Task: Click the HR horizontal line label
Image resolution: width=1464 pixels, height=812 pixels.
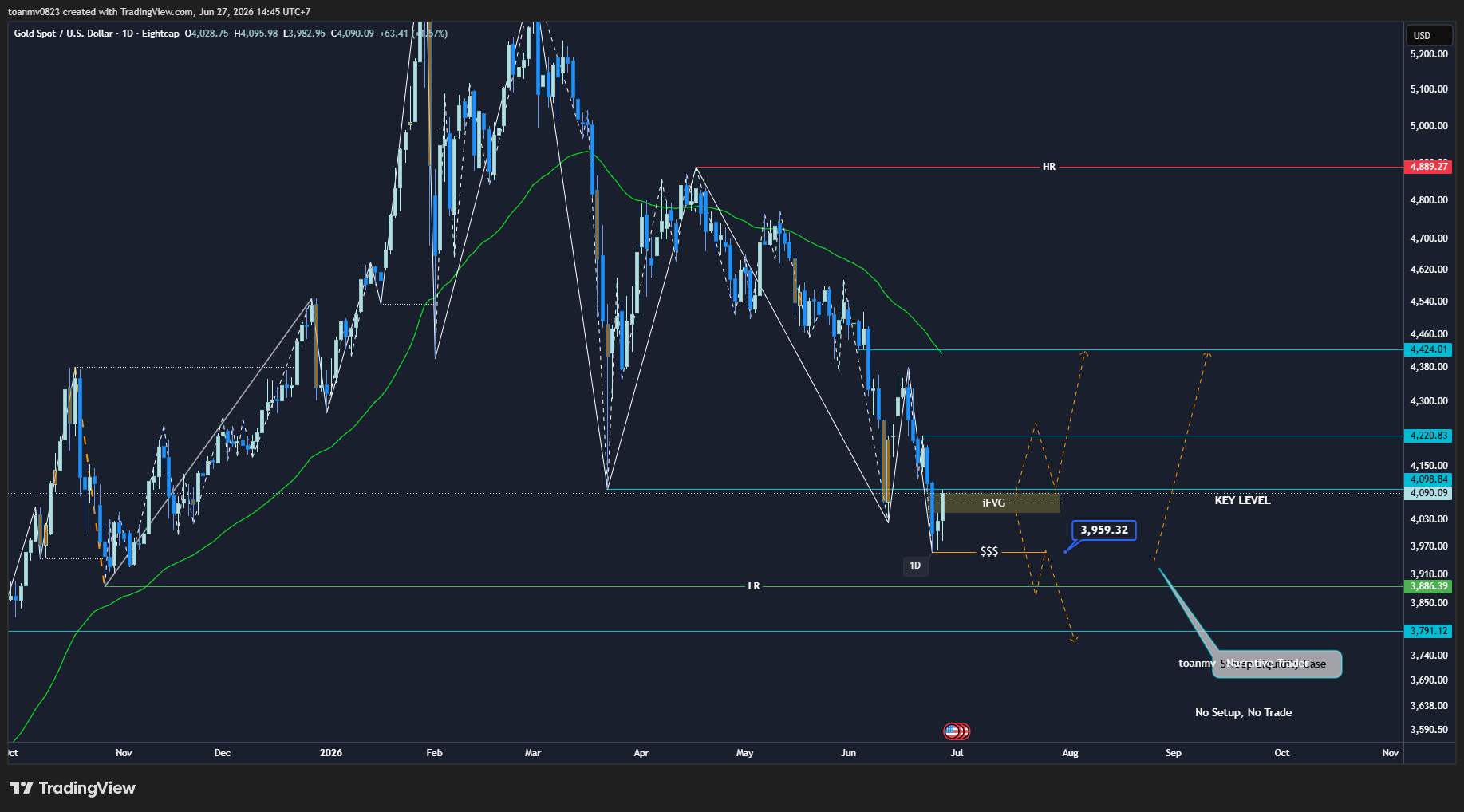Action: [1049, 167]
